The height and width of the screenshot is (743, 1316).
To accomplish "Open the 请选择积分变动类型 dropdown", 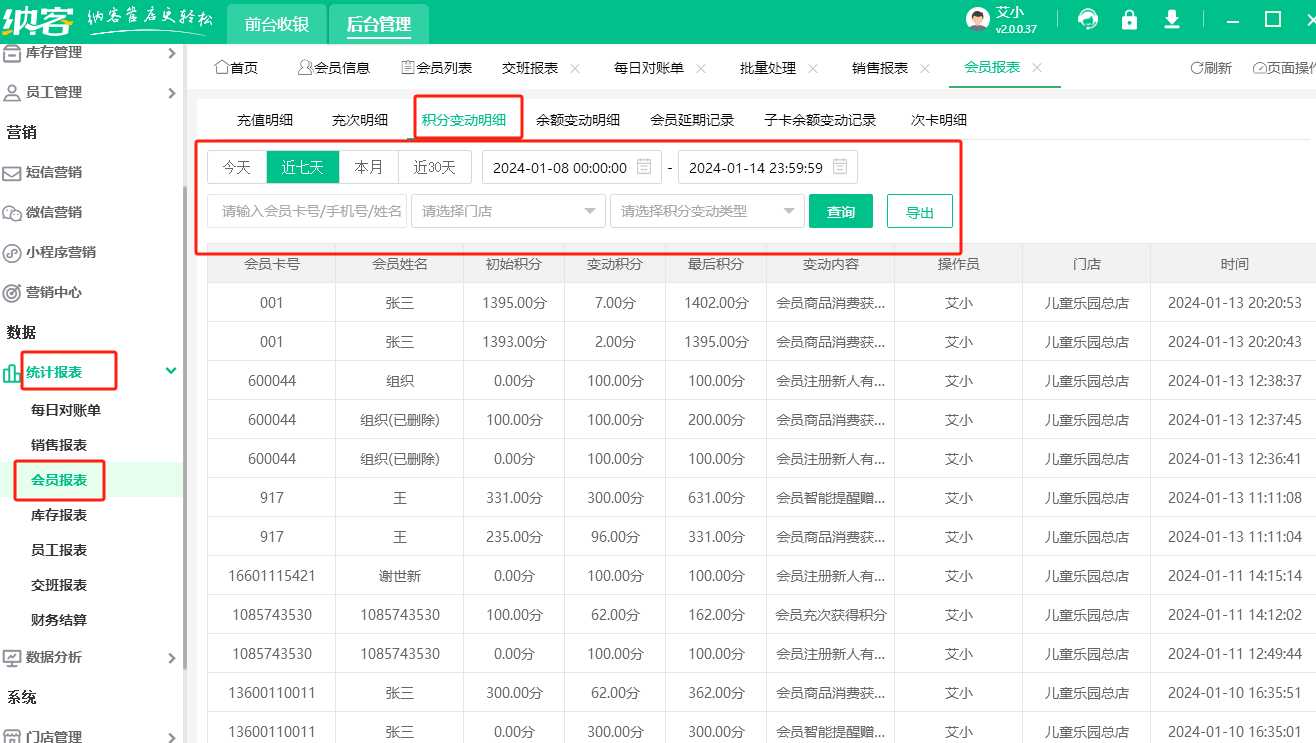I will pos(707,211).
